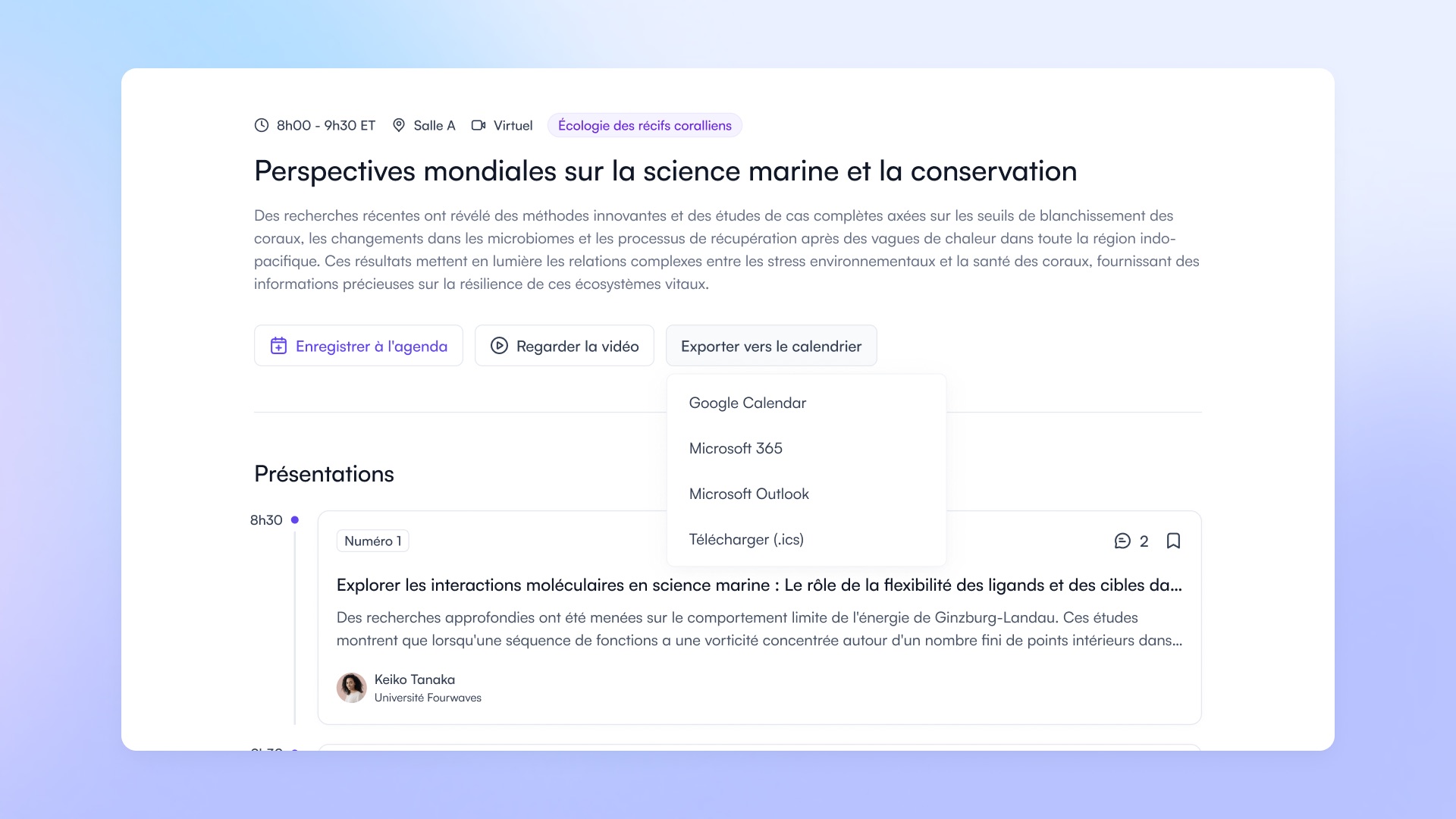
Task: Click the clock icon beside session time
Action: 262,125
